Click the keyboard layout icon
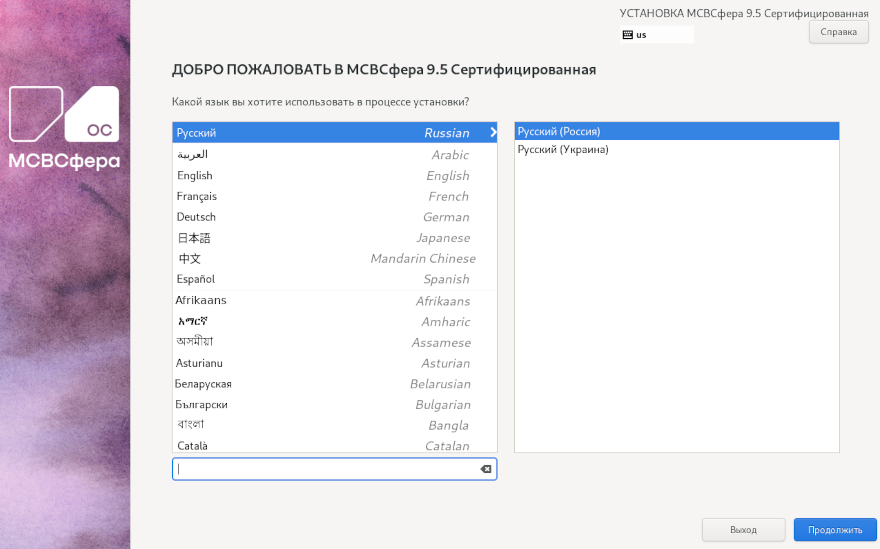This screenshot has height=549, width=880. 627,34
